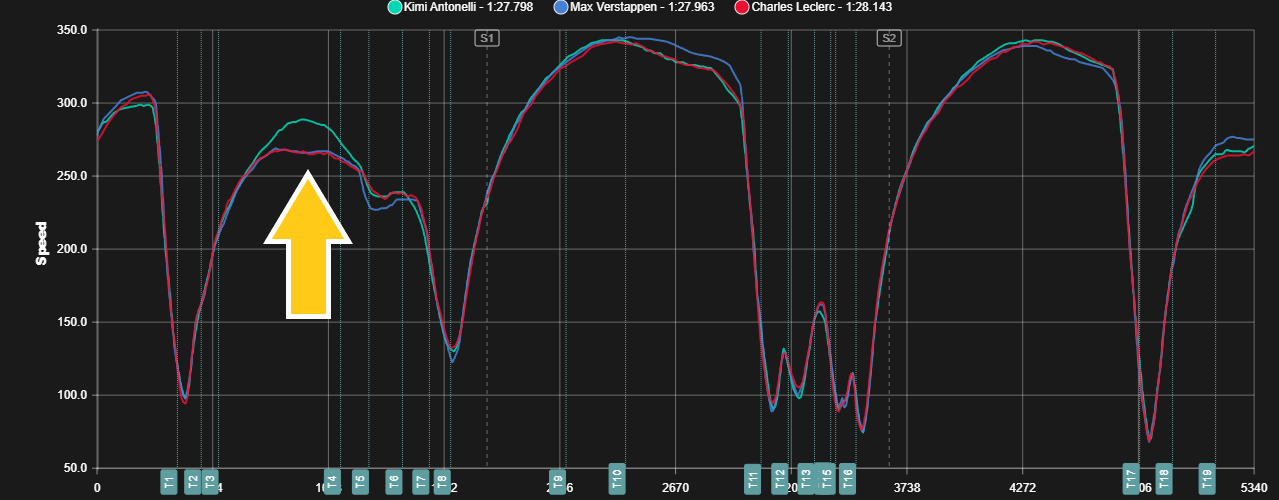Viewport: 1279px width, 500px height.
Task: Click the 100.0 y-axis tick label
Action: tap(72, 395)
